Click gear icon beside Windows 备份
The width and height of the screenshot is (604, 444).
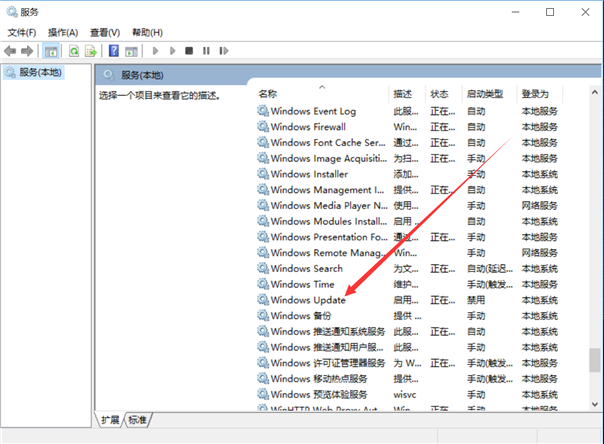[263, 316]
